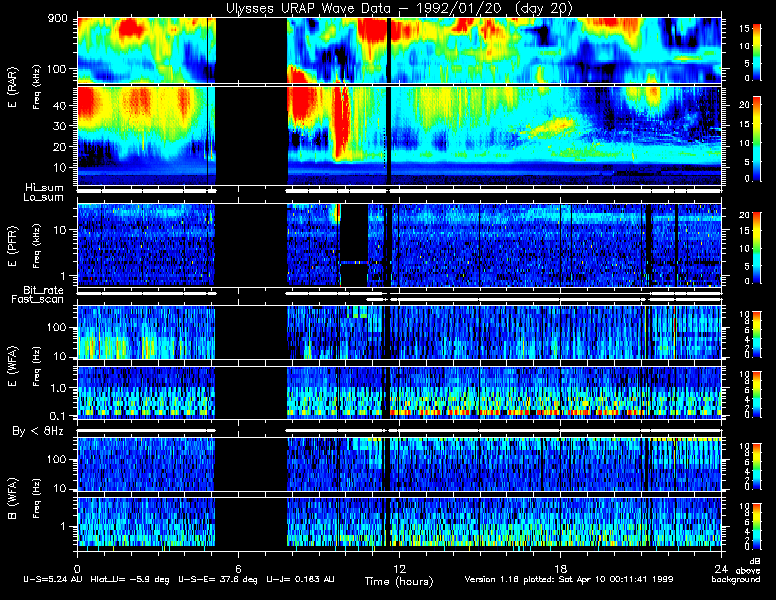Click the 'U-S-E= 37.6 deg' footer value
This screenshot has width=776, height=600.
pos(218,579)
